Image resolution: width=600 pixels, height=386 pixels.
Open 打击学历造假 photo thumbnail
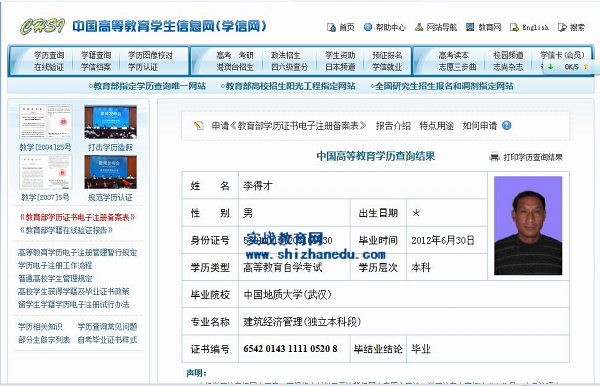[x=111, y=122]
